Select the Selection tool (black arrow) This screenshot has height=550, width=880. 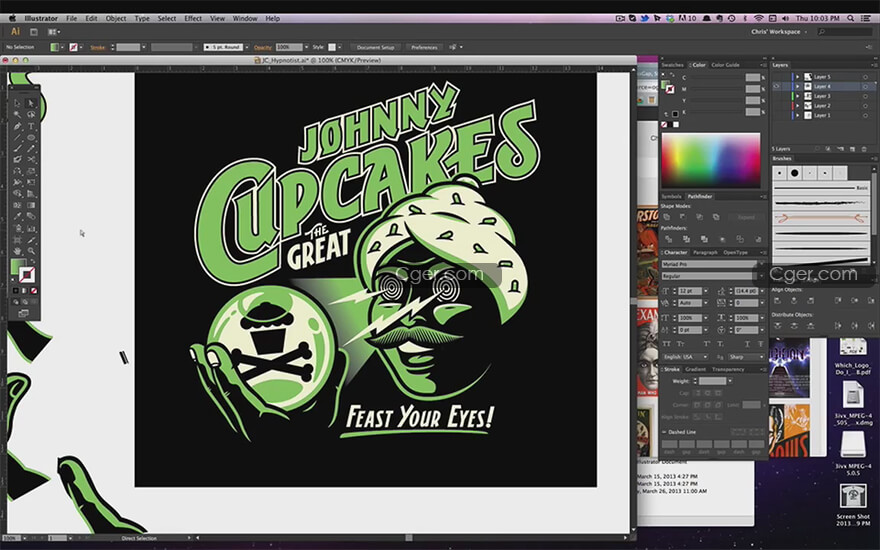click(x=17, y=103)
